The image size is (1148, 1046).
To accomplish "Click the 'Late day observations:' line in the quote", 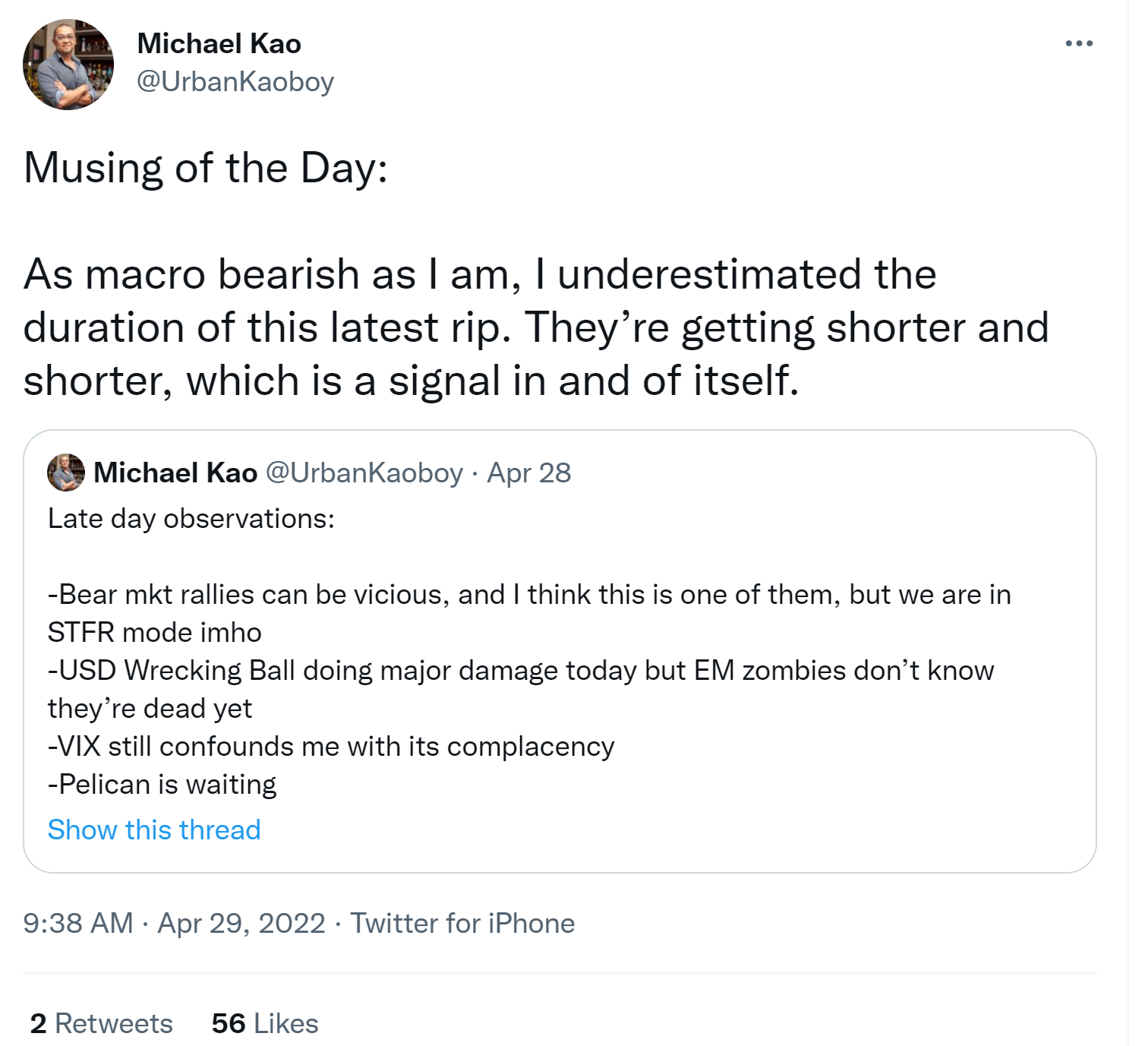I will click(x=191, y=518).
